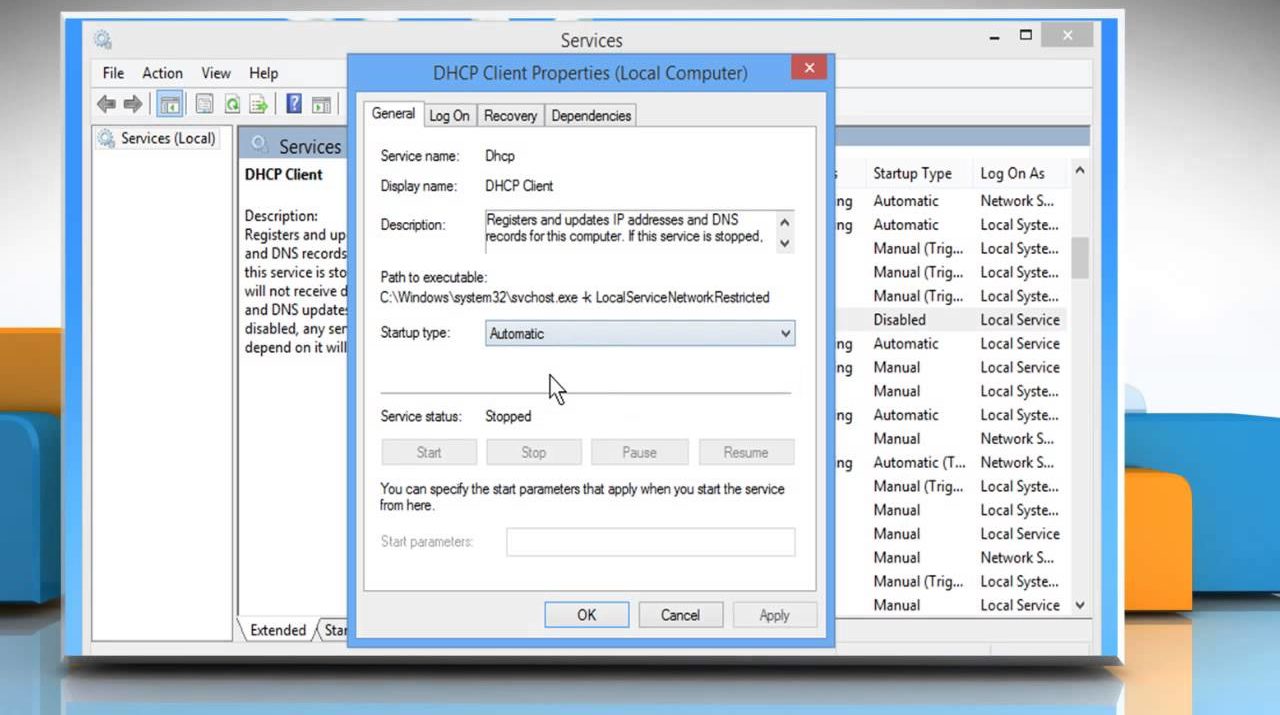This screenshot has width=1280, height=715.
Task: Toggle the Show/Hide Console Tree toolbar icon
Action: pyautogui.click(x=170, y=104)
